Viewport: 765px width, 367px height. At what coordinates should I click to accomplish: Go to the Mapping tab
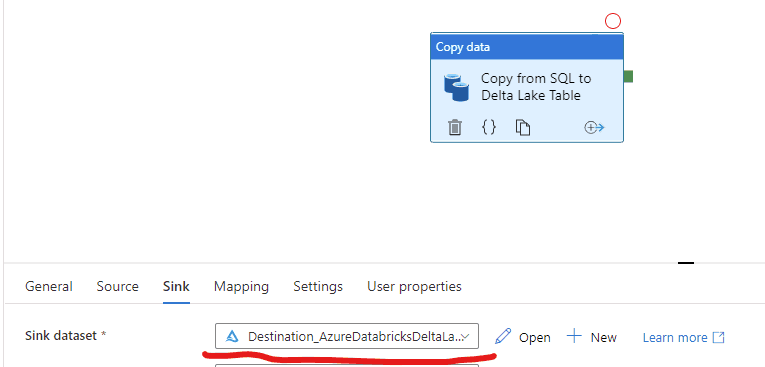(x=241, y=286)
